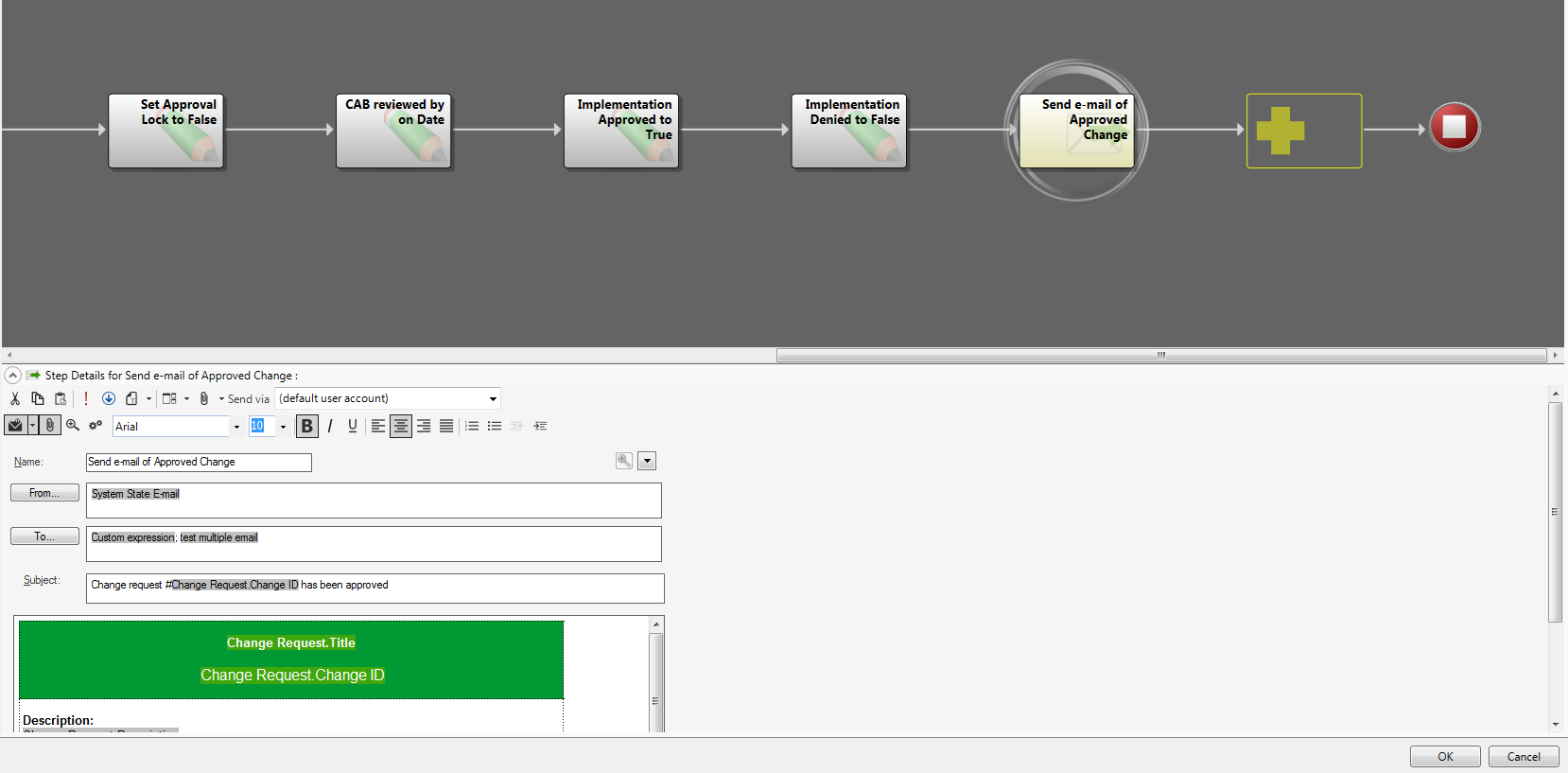Screen dimensions: 1568x773
Task: Click the yellow plus add-step placeholder
Action: 1303,131
